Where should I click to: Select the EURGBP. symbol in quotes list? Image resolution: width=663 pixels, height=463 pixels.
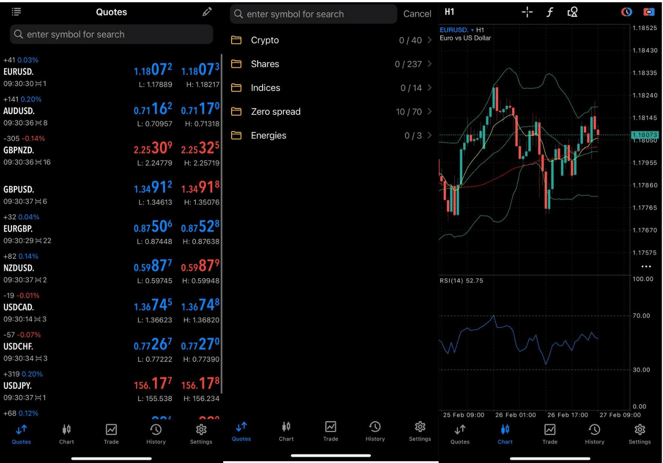click(18, 229)
